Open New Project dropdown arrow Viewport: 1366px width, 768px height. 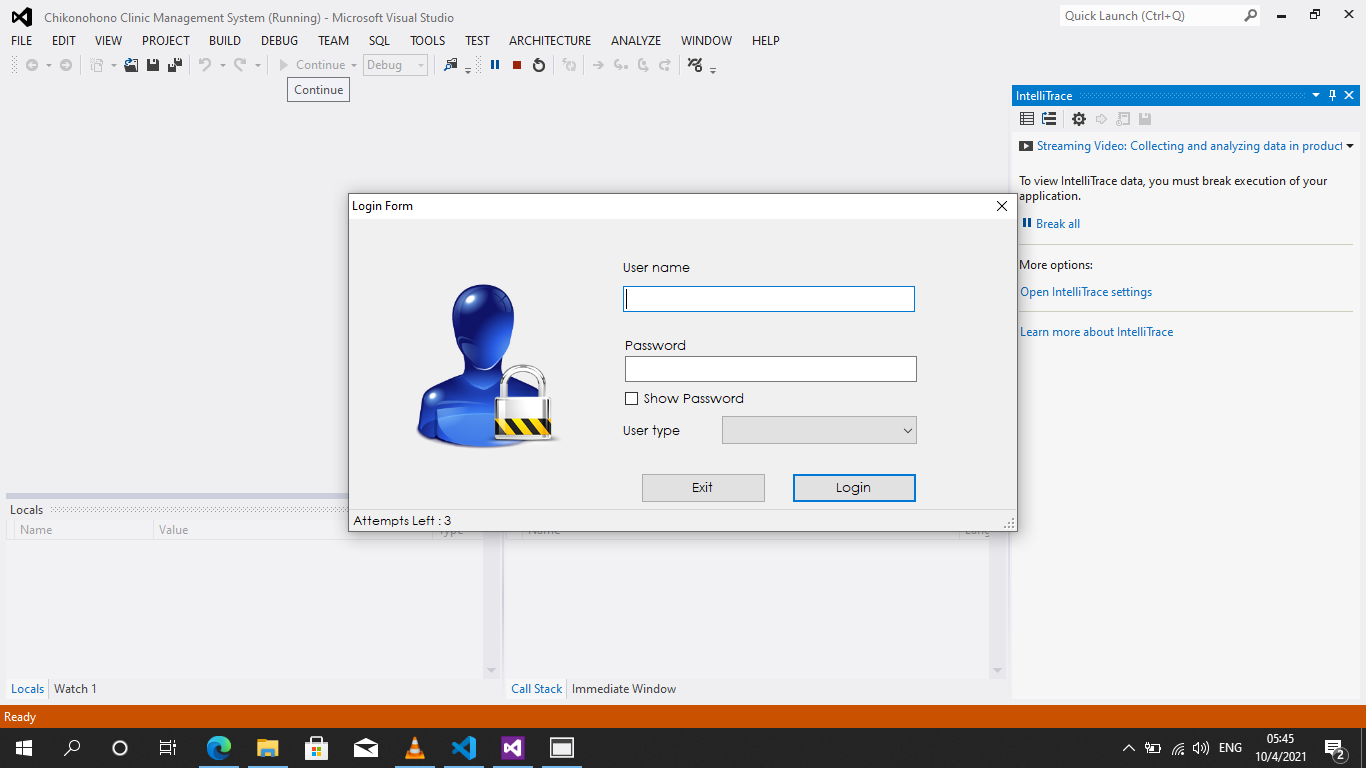click(114, 65)
